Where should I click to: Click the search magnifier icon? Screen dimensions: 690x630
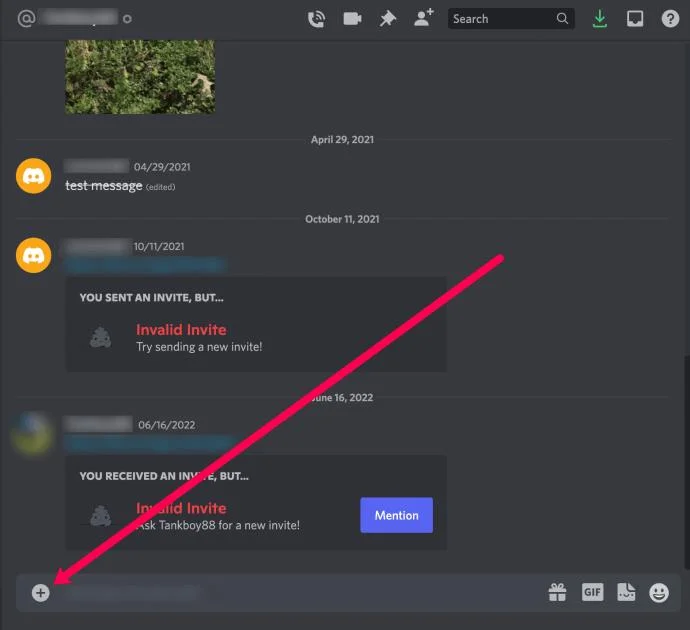pyautogui.click(x=562, y=18)
